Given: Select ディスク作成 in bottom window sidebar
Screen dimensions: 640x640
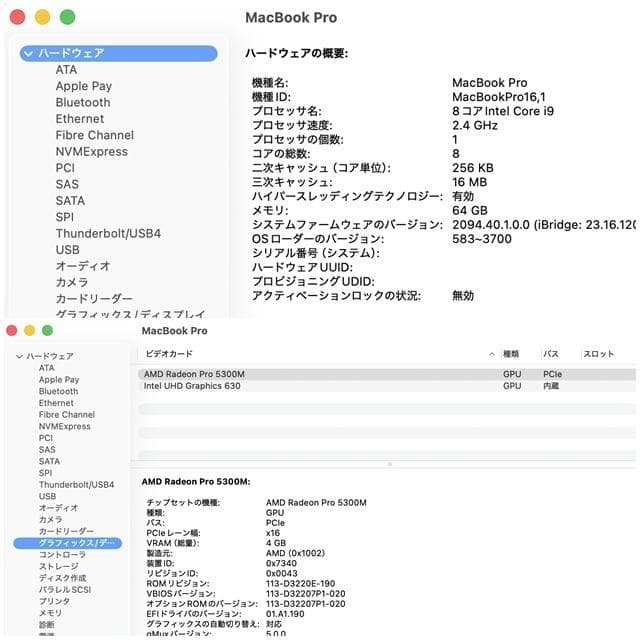Looking at the screenshot, I should [x=62, y=578].
